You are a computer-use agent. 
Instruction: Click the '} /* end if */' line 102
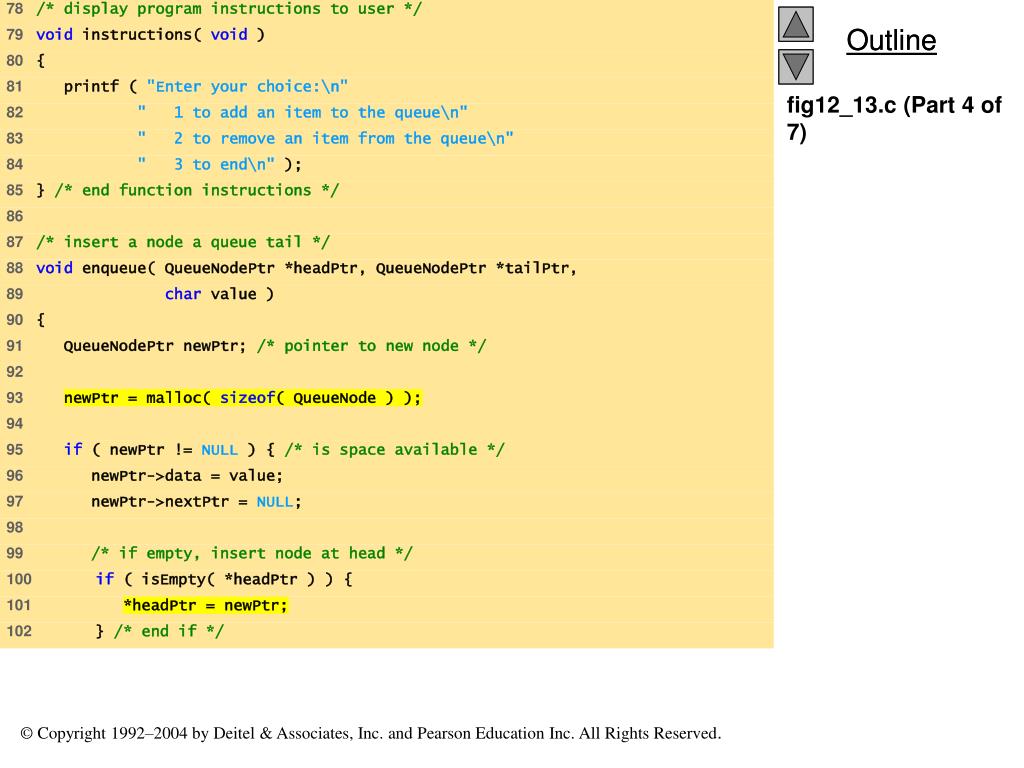tap(159, 631)
